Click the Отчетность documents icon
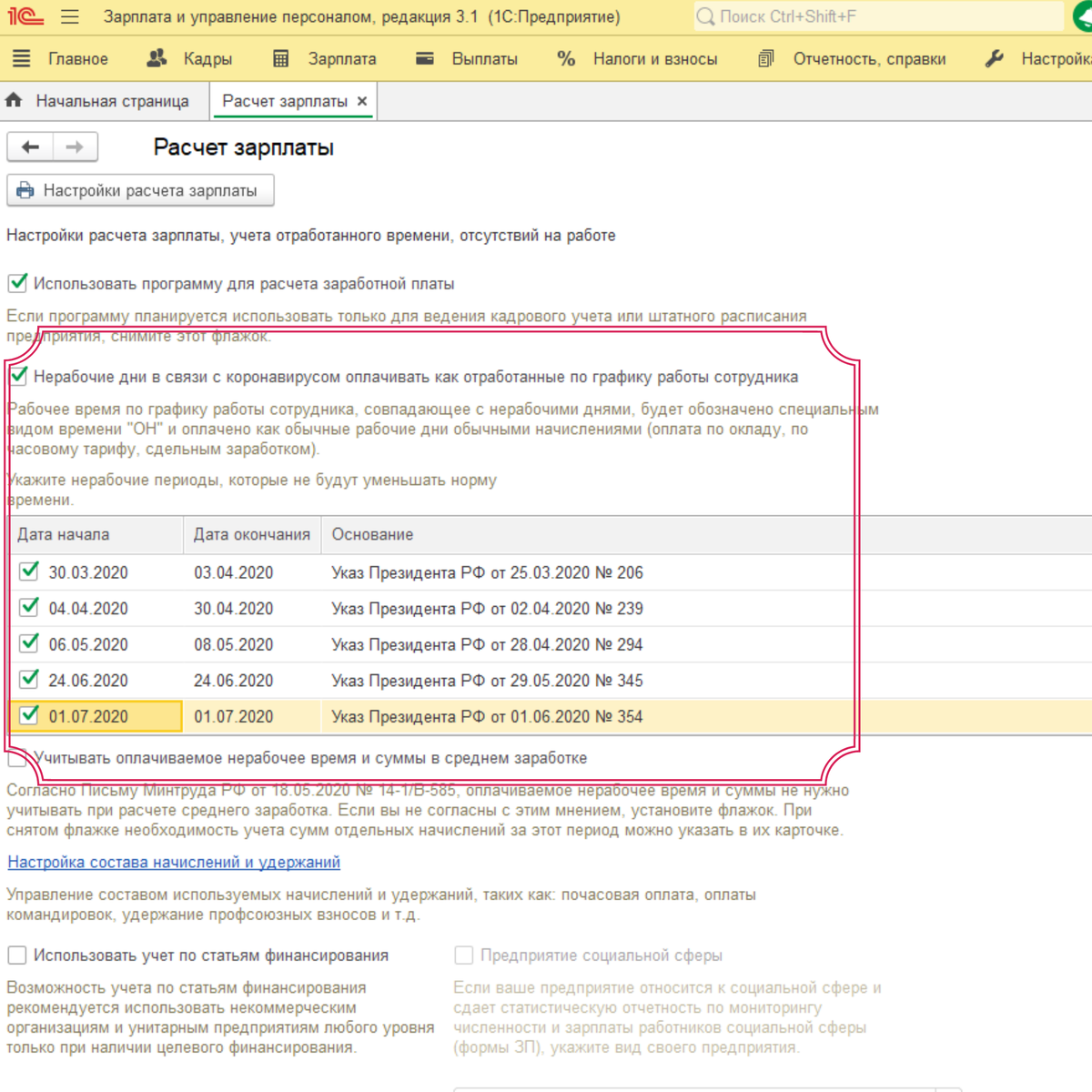 point(766,58)
